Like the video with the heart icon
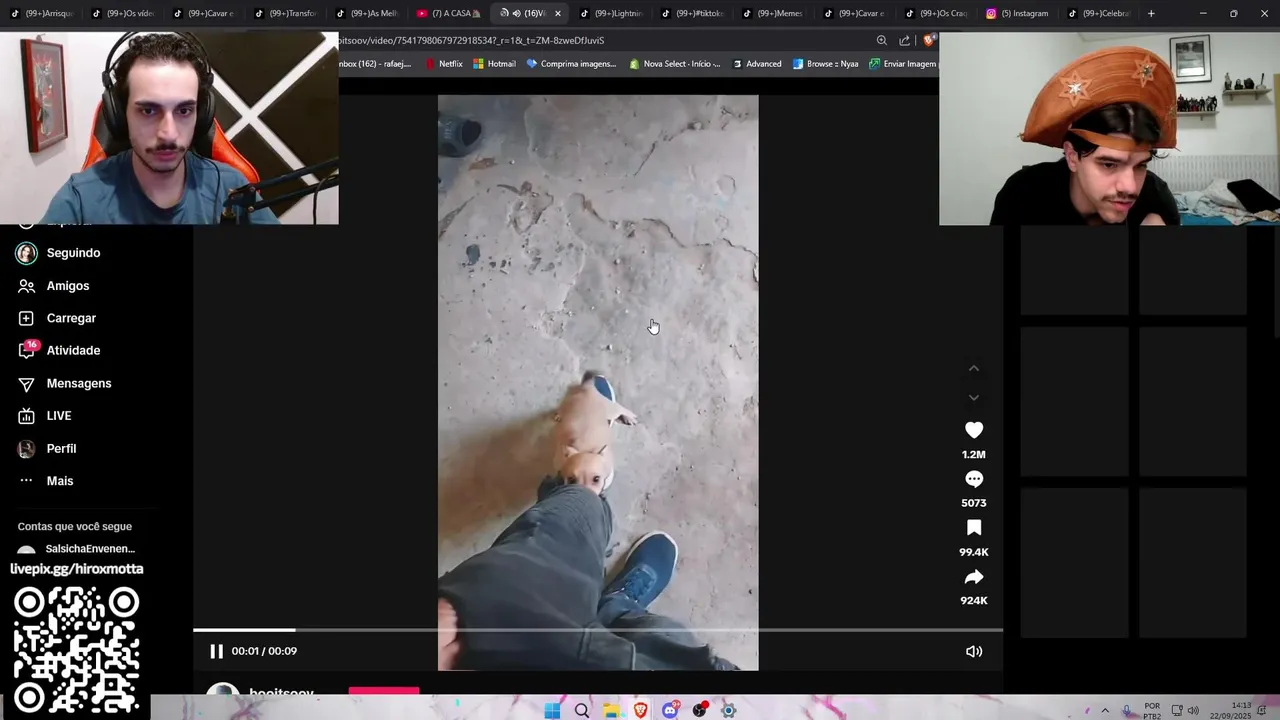 tap(974, 430)
